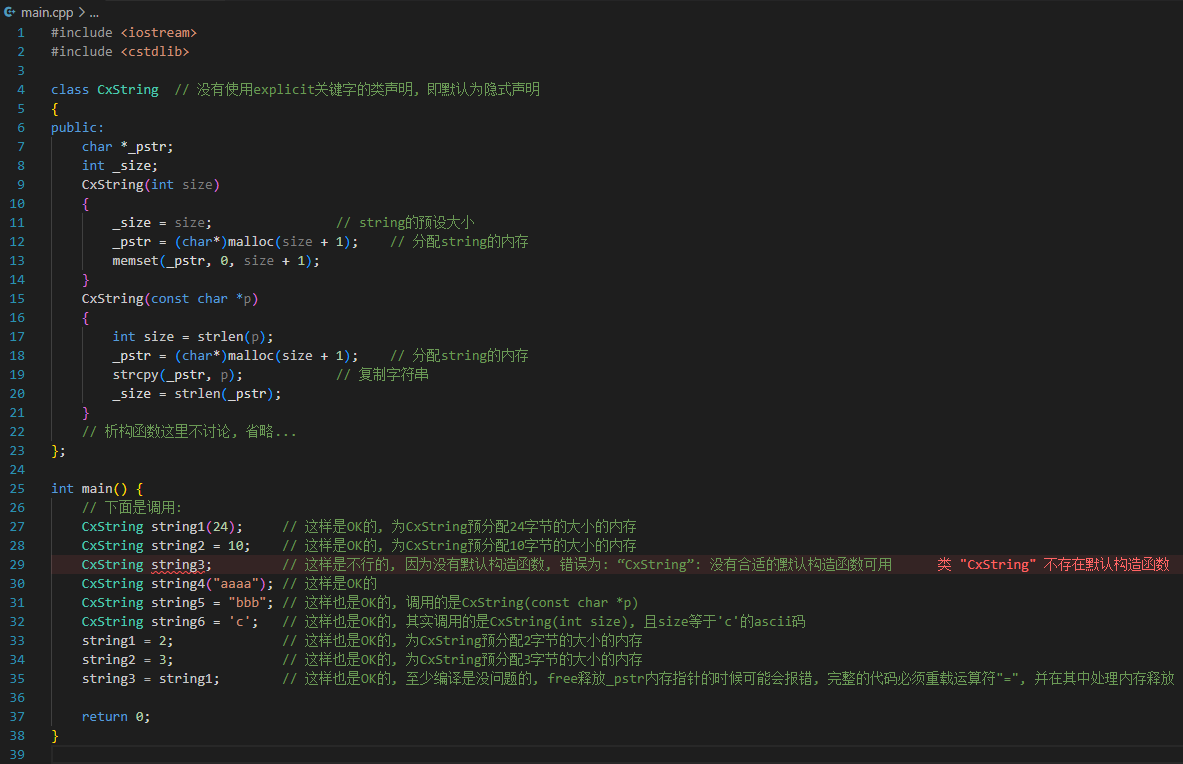
Task: Open the main.cpp breadcrumb item
Action: click(47, 12)
